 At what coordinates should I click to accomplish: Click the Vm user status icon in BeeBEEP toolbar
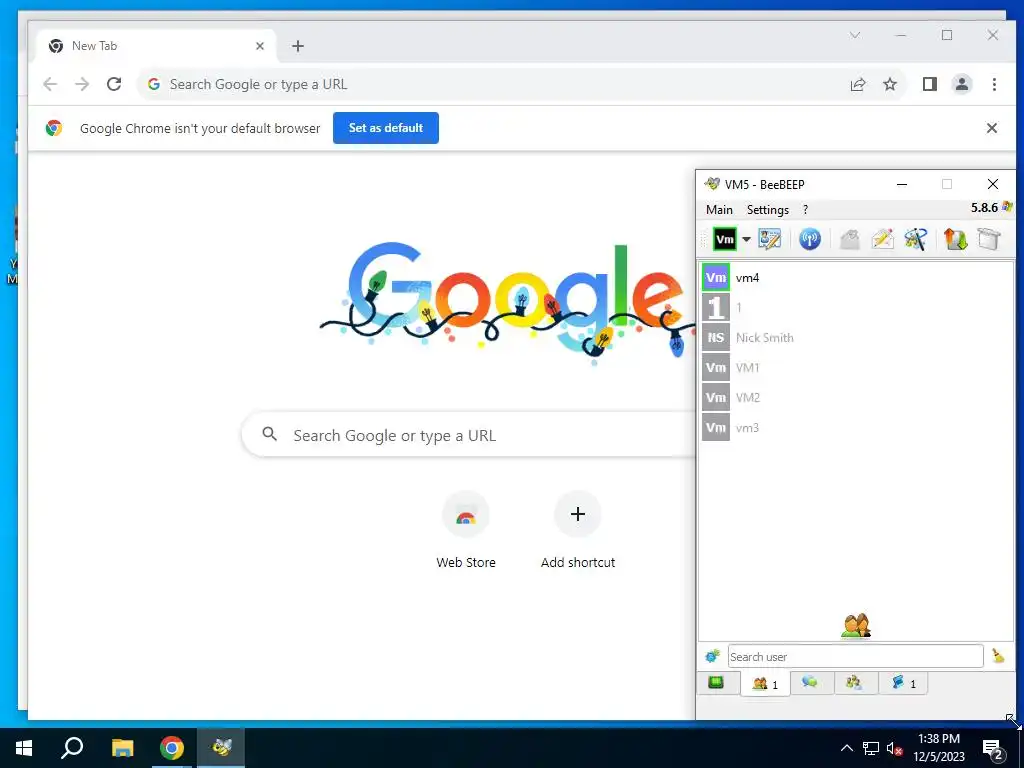tap(724, 240)
